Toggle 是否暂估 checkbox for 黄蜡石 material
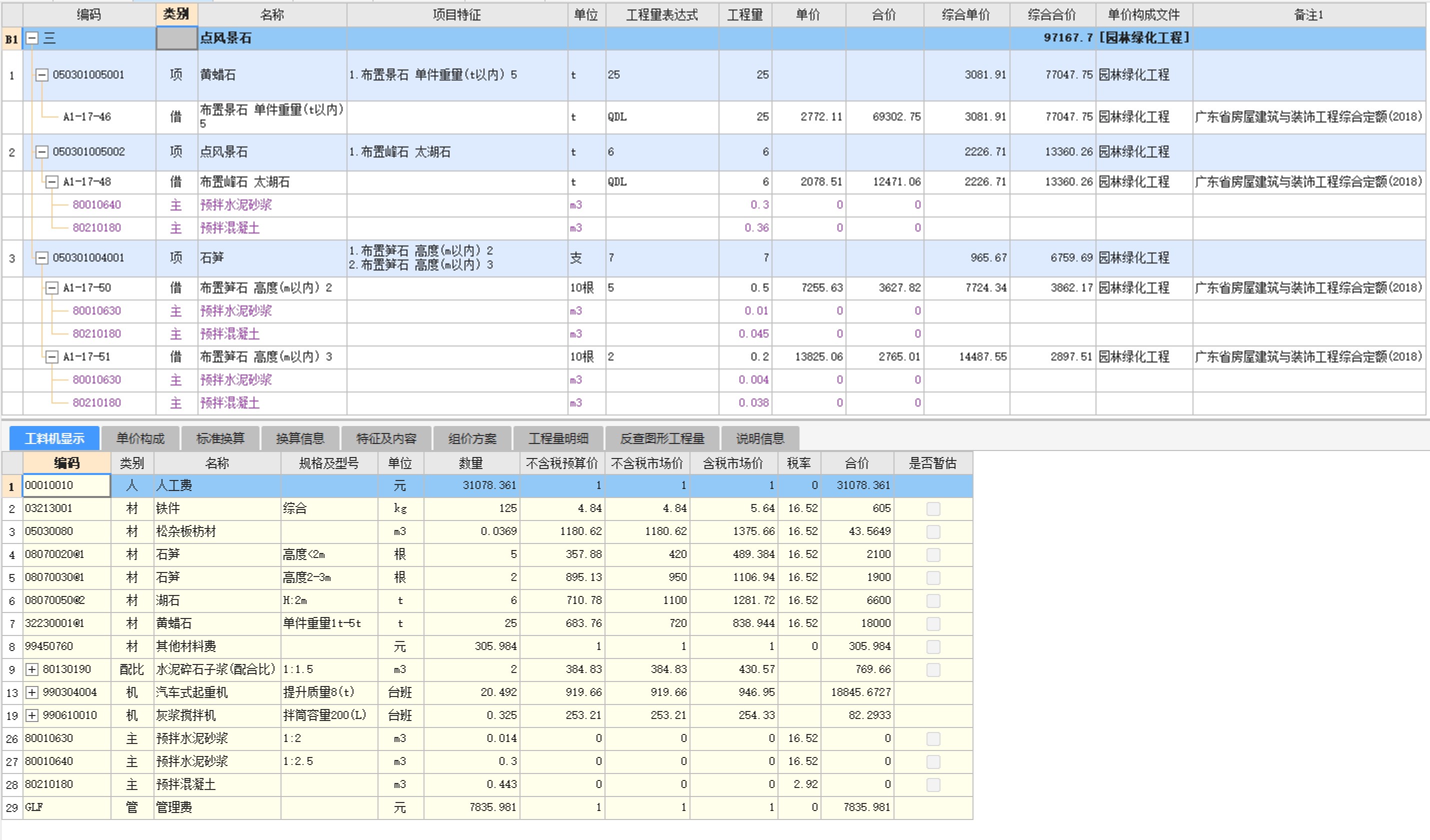This screenshot has width=1430, height=840. coord(933,624)
